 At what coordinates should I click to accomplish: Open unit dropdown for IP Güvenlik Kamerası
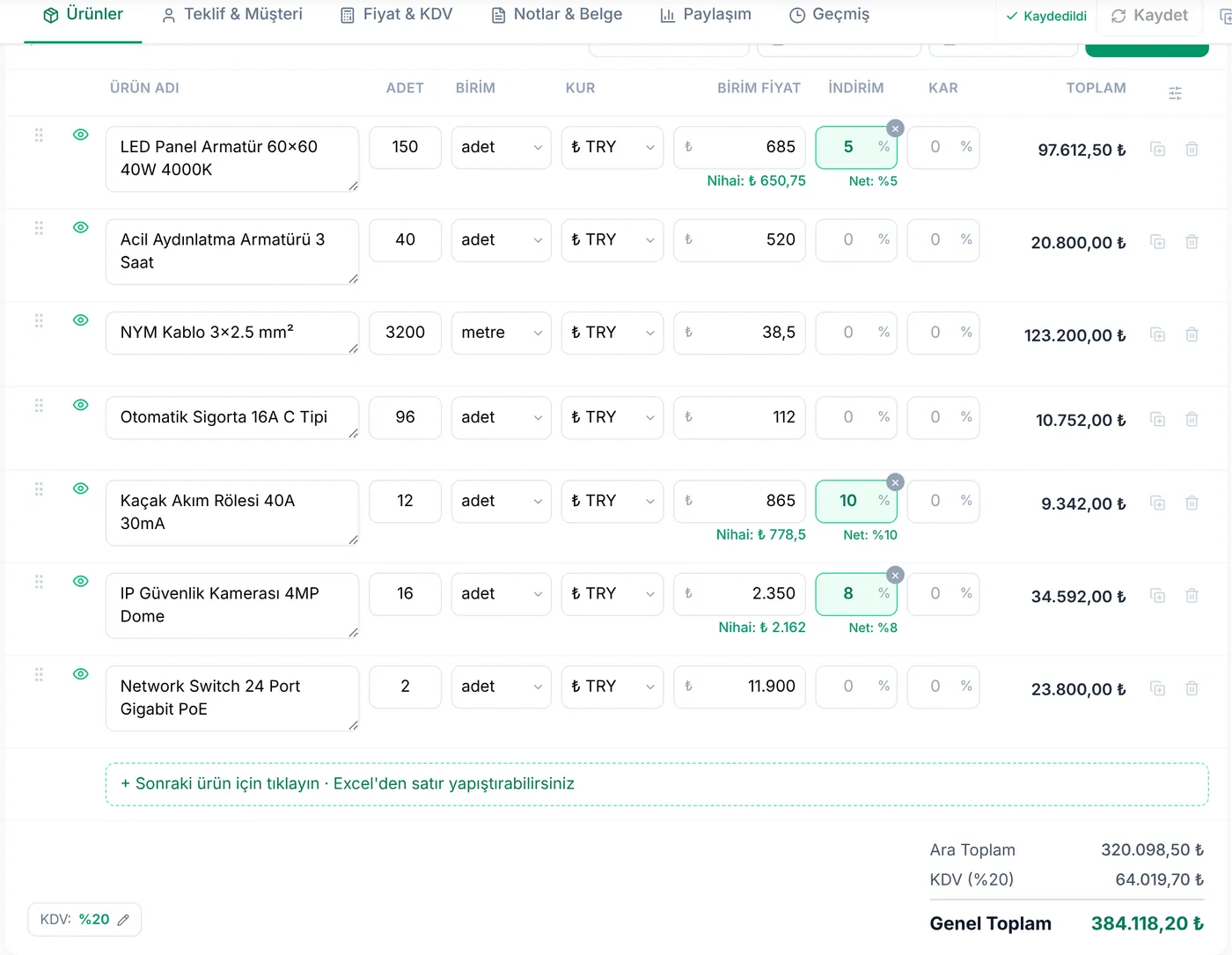(502, 594)
